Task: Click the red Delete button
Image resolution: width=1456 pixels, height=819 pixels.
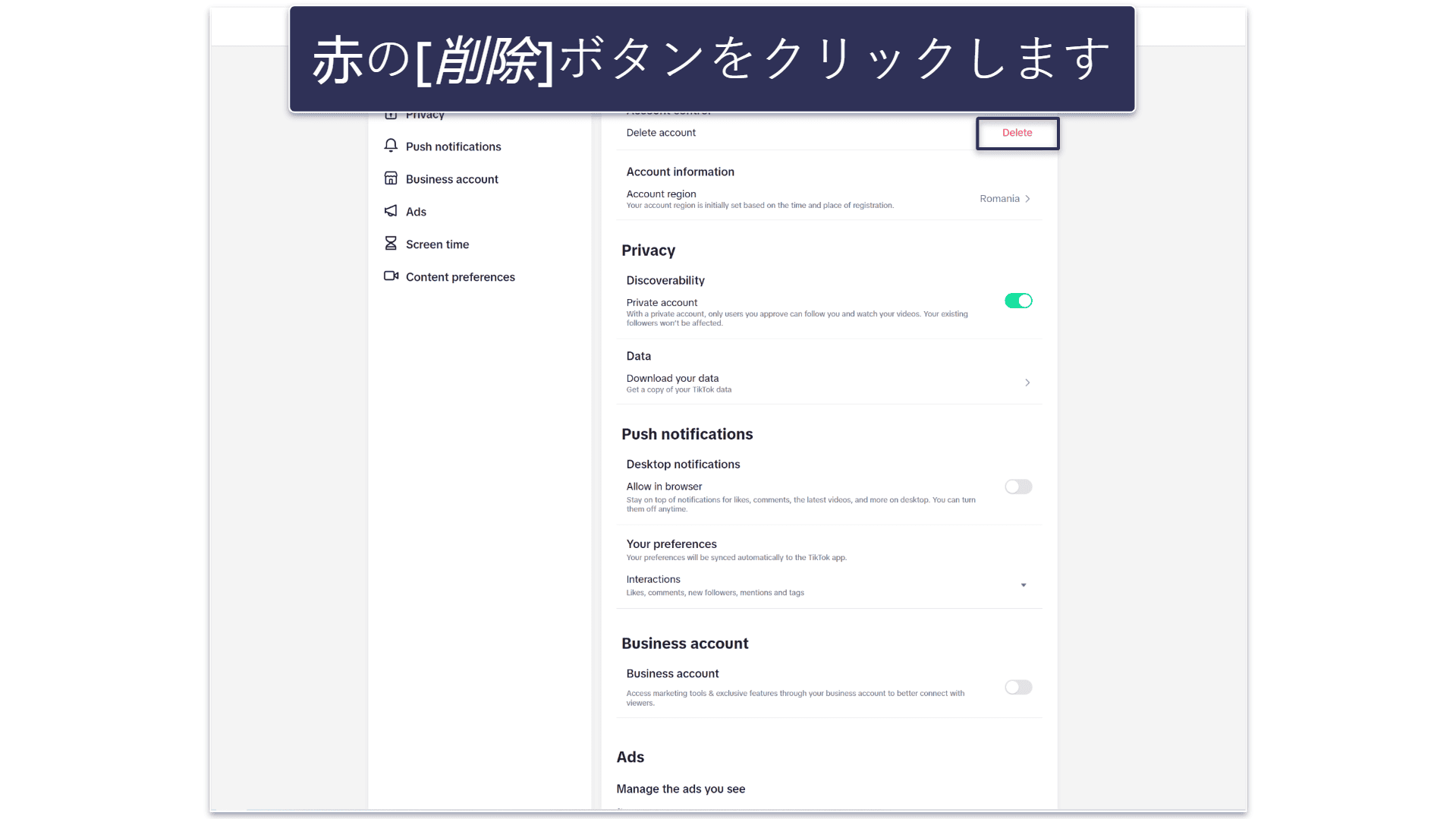Action: 1017,133
